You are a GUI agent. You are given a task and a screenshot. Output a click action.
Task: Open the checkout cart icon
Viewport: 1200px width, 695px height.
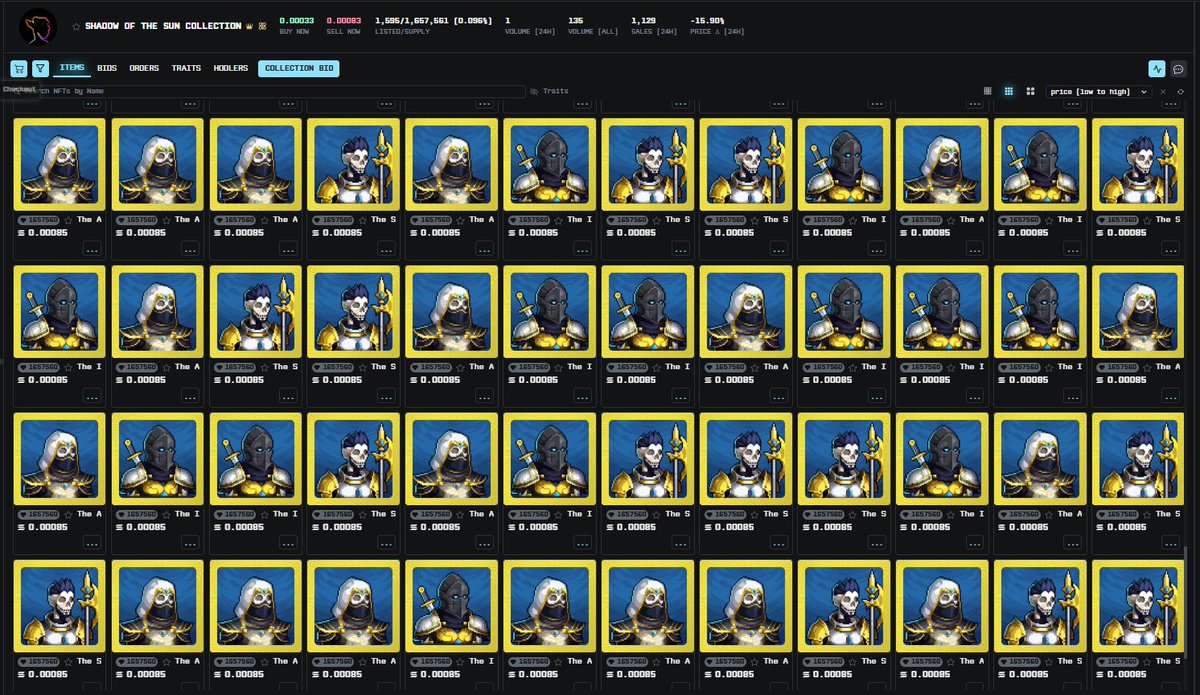pos(18,69)
